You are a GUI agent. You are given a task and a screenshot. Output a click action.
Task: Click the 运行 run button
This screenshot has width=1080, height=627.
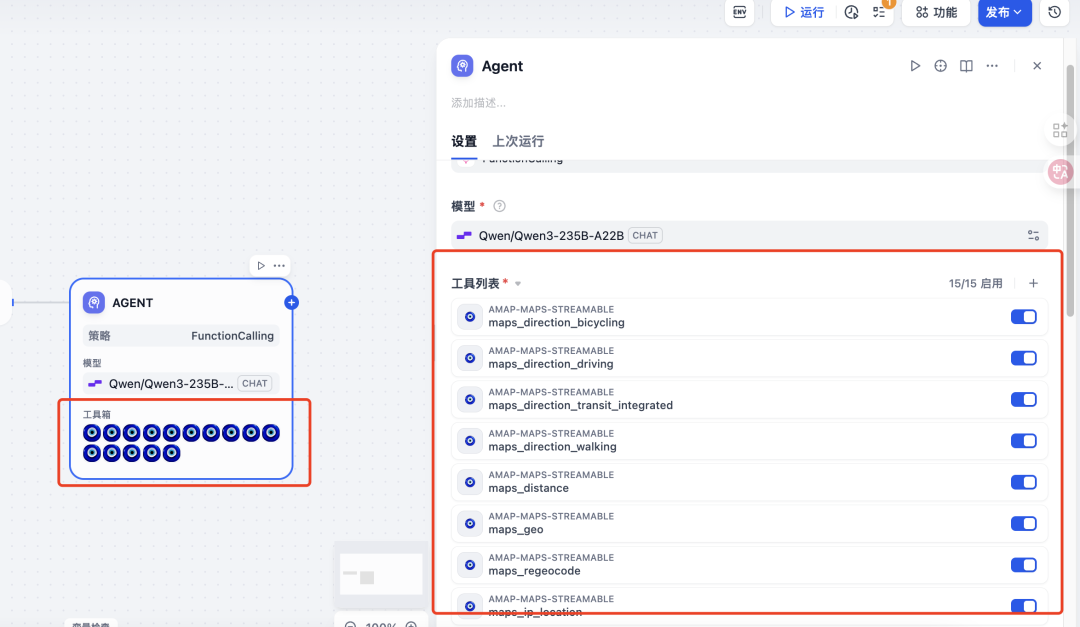coord(804,12)
